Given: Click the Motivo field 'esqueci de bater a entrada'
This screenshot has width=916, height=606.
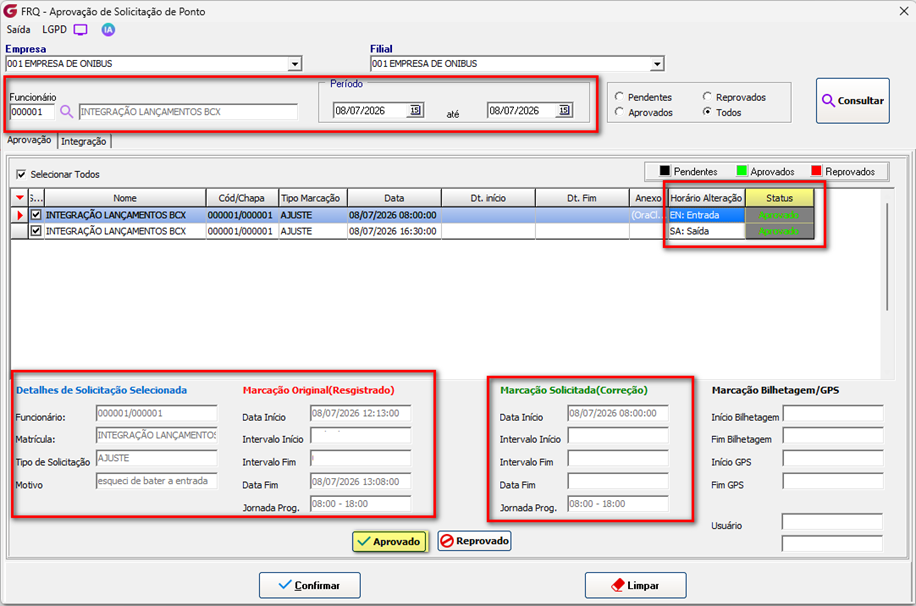Looking at the screenshot, I should coord(157,481).
